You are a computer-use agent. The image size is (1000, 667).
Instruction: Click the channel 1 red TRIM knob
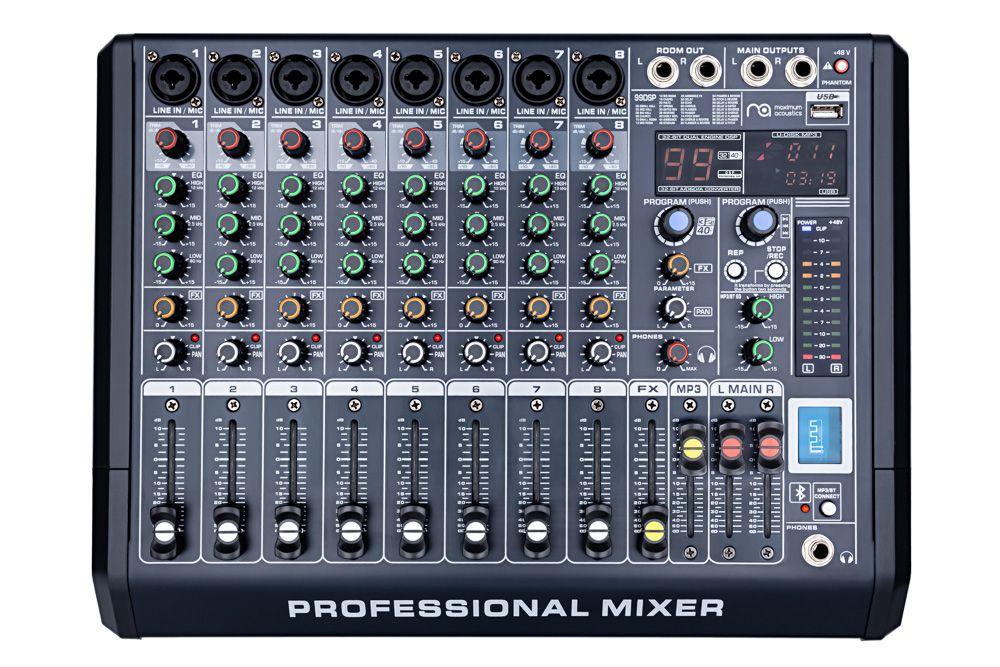[x=170, y=142]
